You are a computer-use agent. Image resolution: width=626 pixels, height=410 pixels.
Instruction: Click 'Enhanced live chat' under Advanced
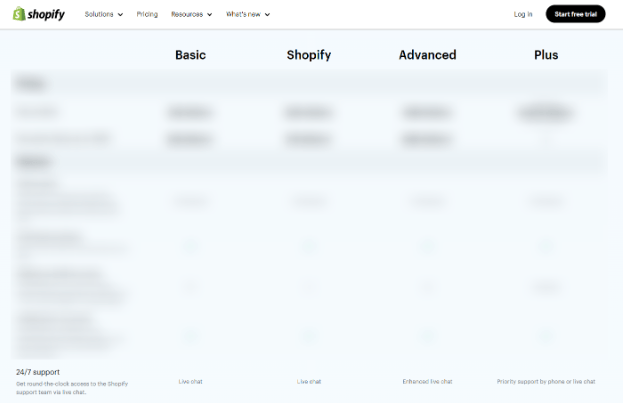pyautogui.click(x=427, y=382)
